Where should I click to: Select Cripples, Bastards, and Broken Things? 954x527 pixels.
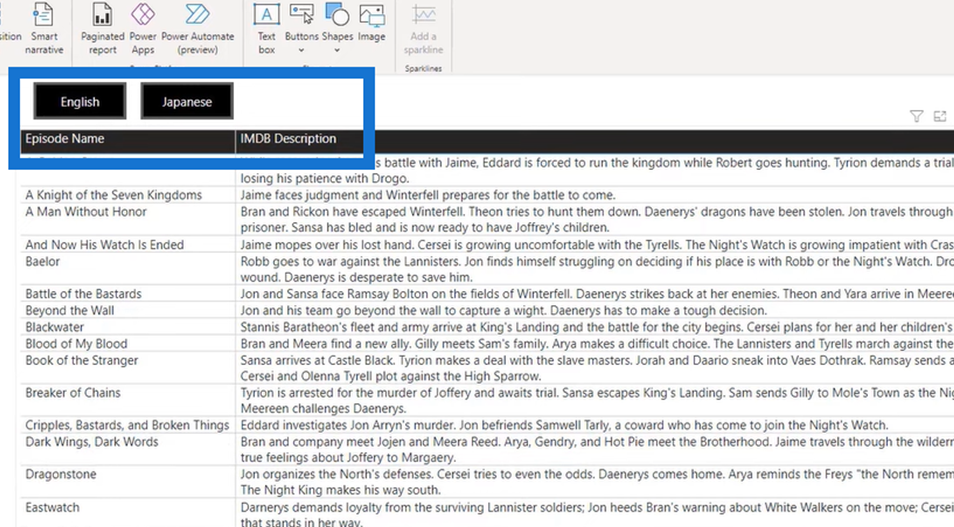(x=127, y=425)
